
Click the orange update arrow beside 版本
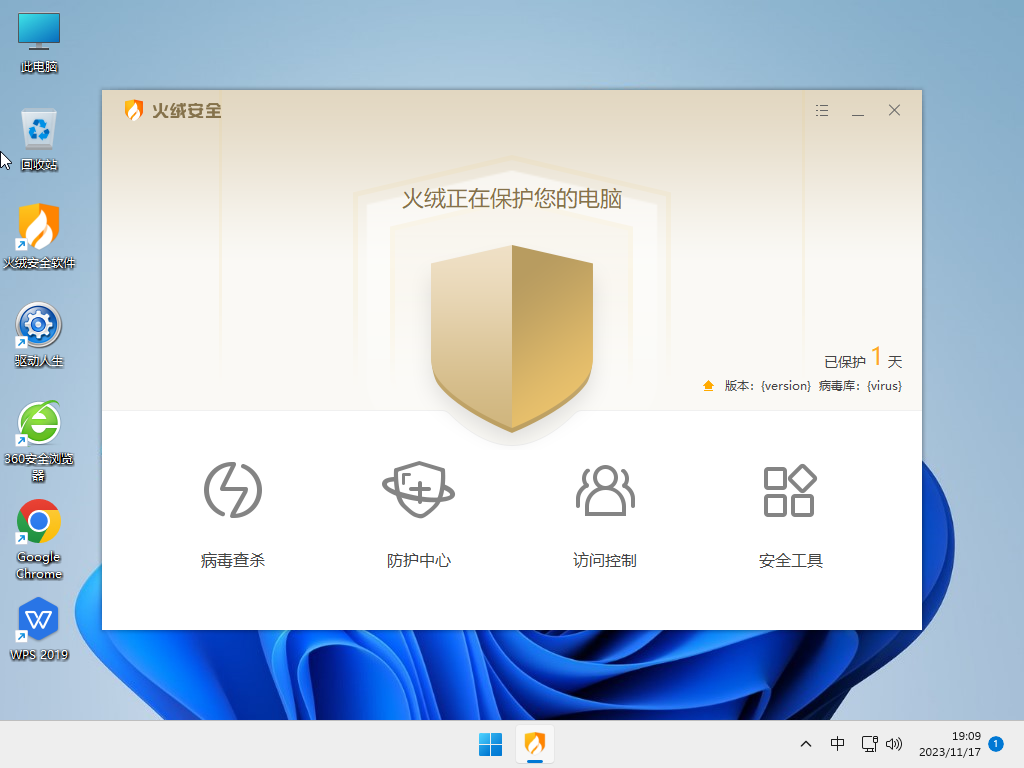click(x=709, y=386)
